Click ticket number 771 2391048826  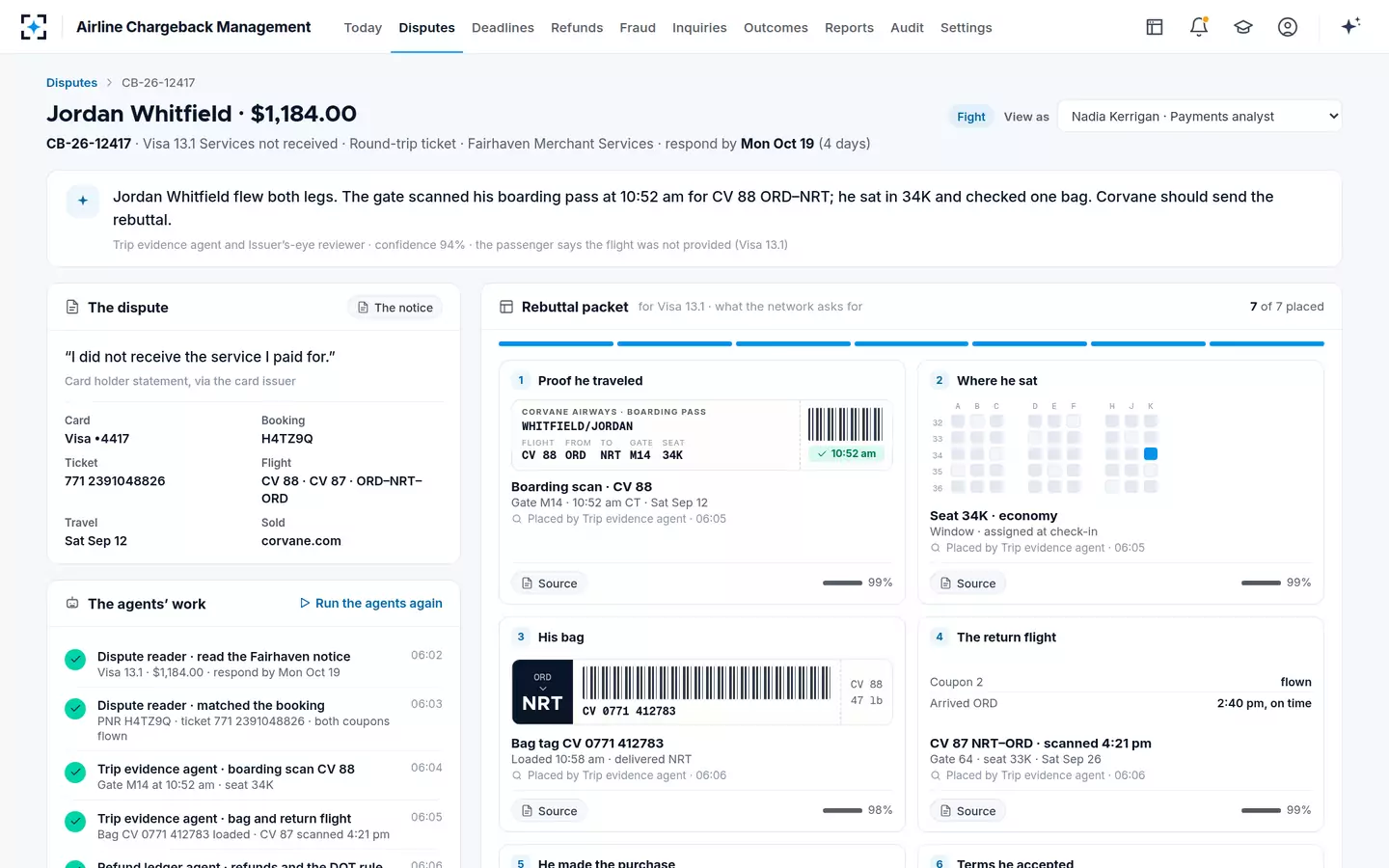(x=115, y=481)
